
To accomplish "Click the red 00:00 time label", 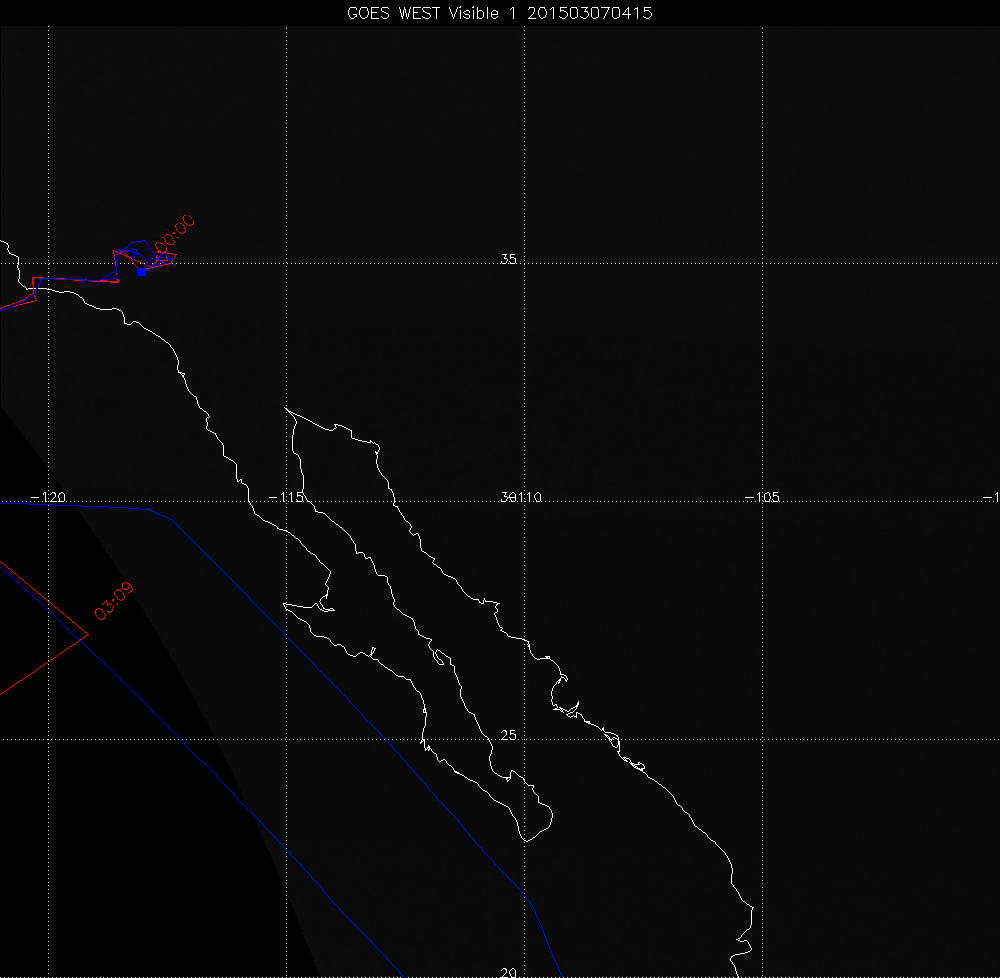I will coord(172,233).
